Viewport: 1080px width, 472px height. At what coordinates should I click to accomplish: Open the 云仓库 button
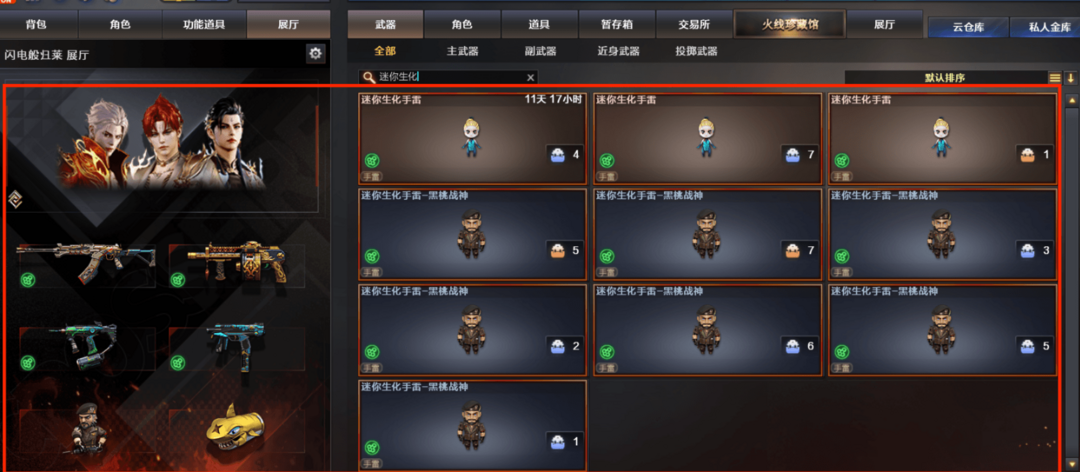tap(968, 28)
